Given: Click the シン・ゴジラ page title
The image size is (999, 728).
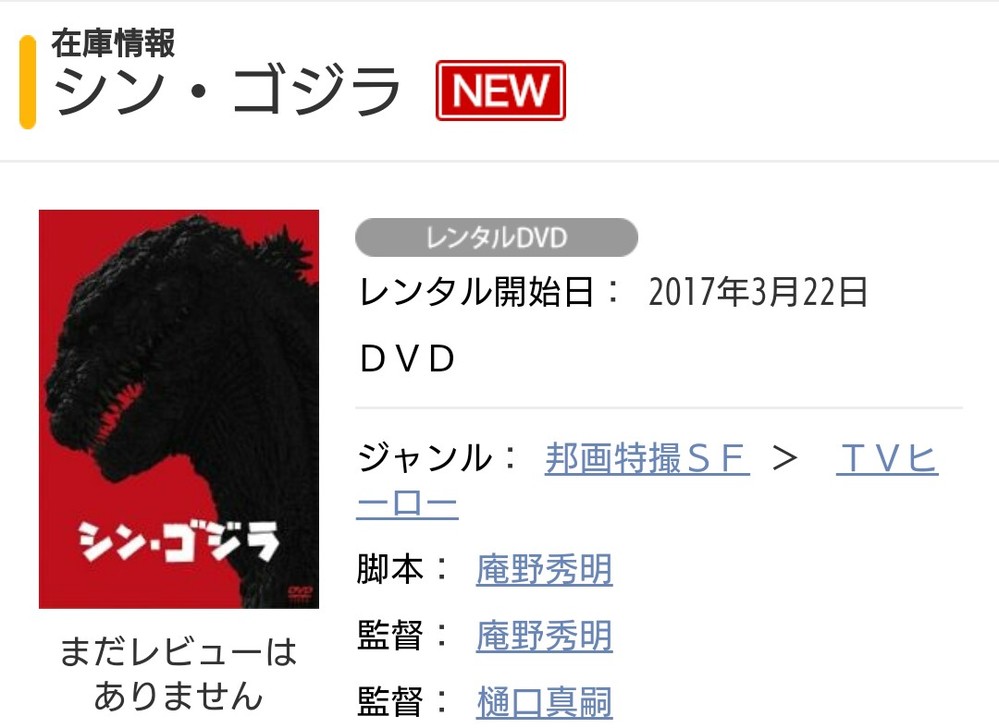Looking at the screenshot, I should (227, 90).
